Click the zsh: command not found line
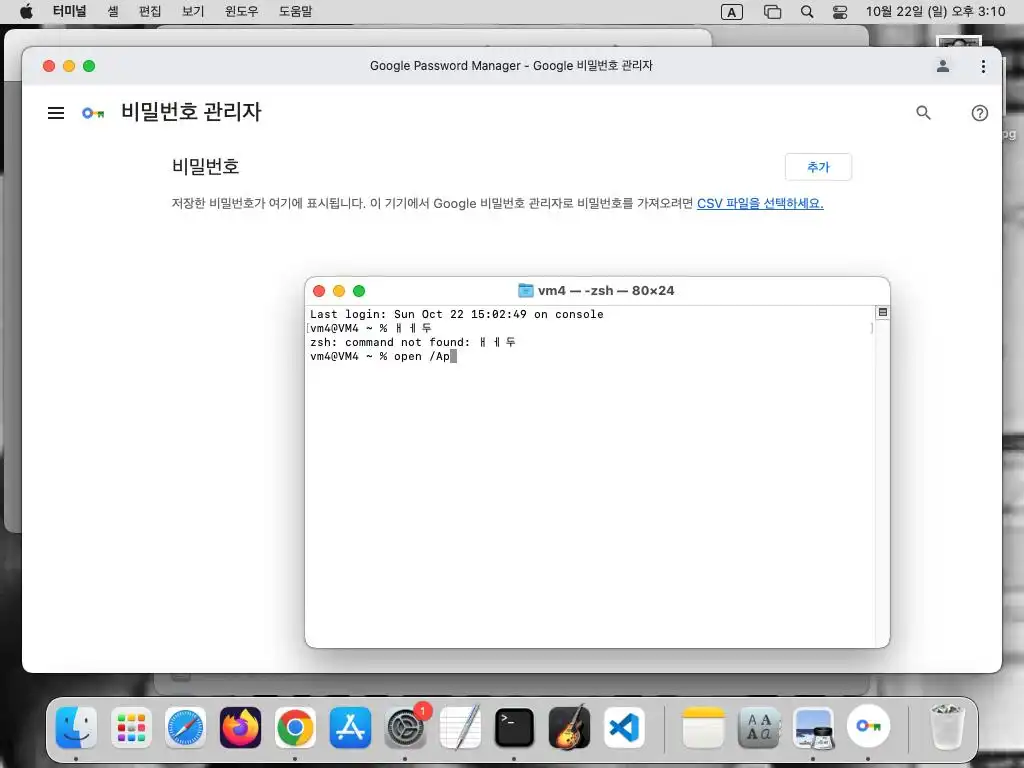 (x=413, y=342)
